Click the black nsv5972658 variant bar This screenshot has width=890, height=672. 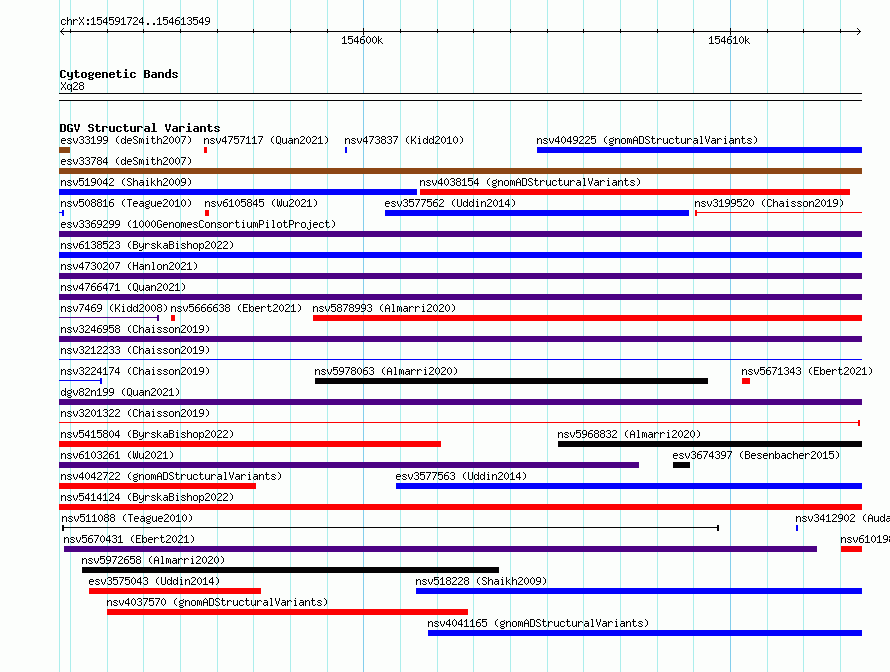point(290,570)
